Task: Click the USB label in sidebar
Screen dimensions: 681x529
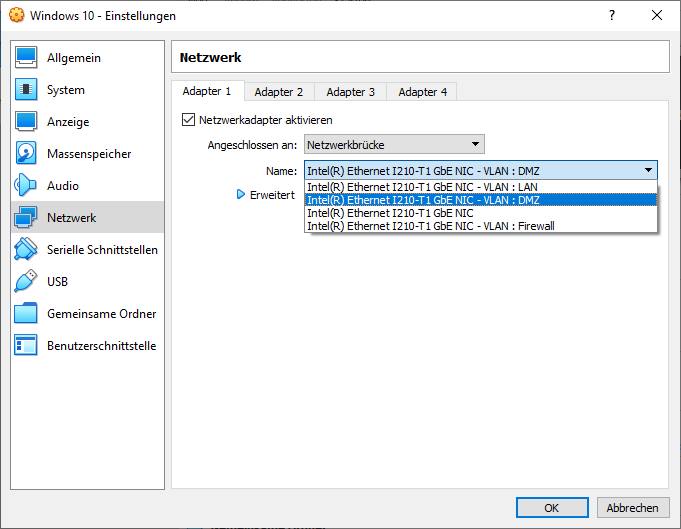Action: (x=57, y=281)
